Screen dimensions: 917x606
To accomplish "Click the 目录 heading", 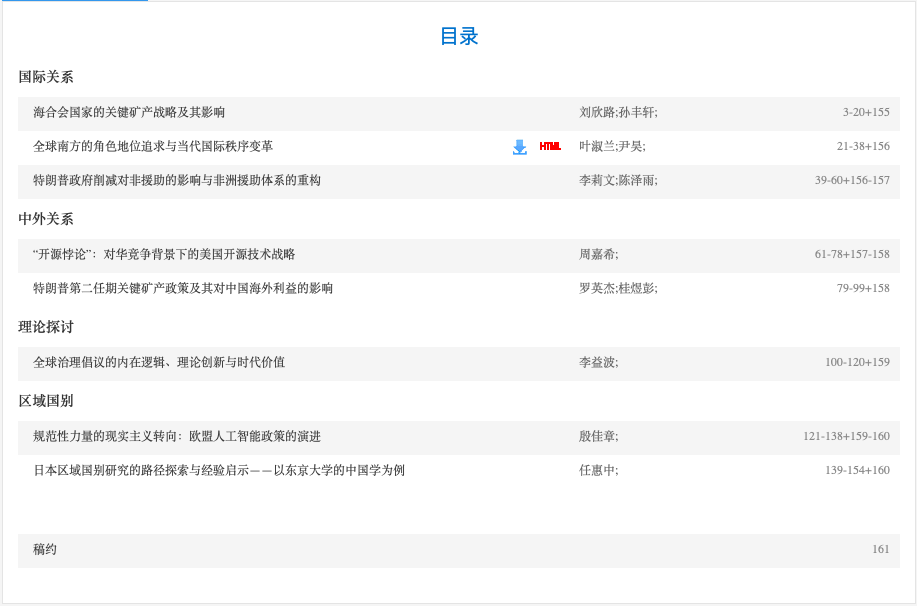I will [459, 37].
